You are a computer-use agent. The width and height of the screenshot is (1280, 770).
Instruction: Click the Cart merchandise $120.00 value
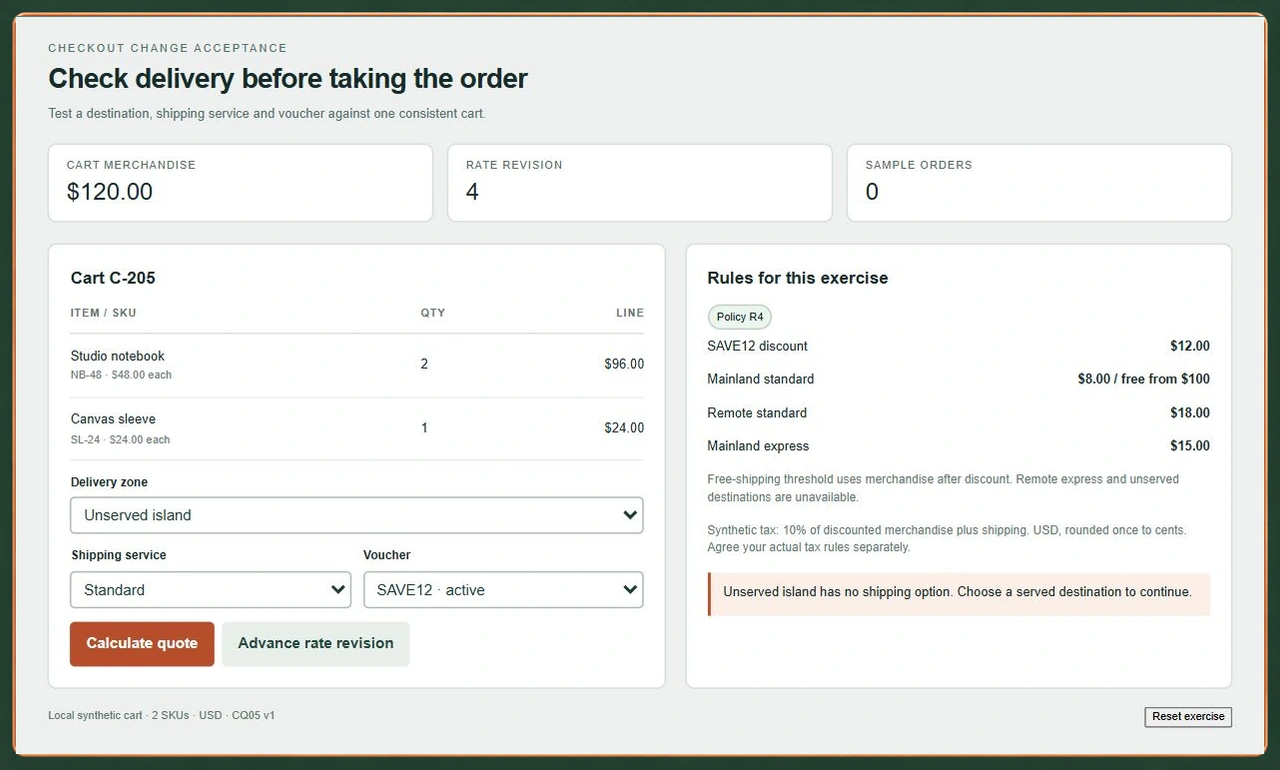point(110,192)
